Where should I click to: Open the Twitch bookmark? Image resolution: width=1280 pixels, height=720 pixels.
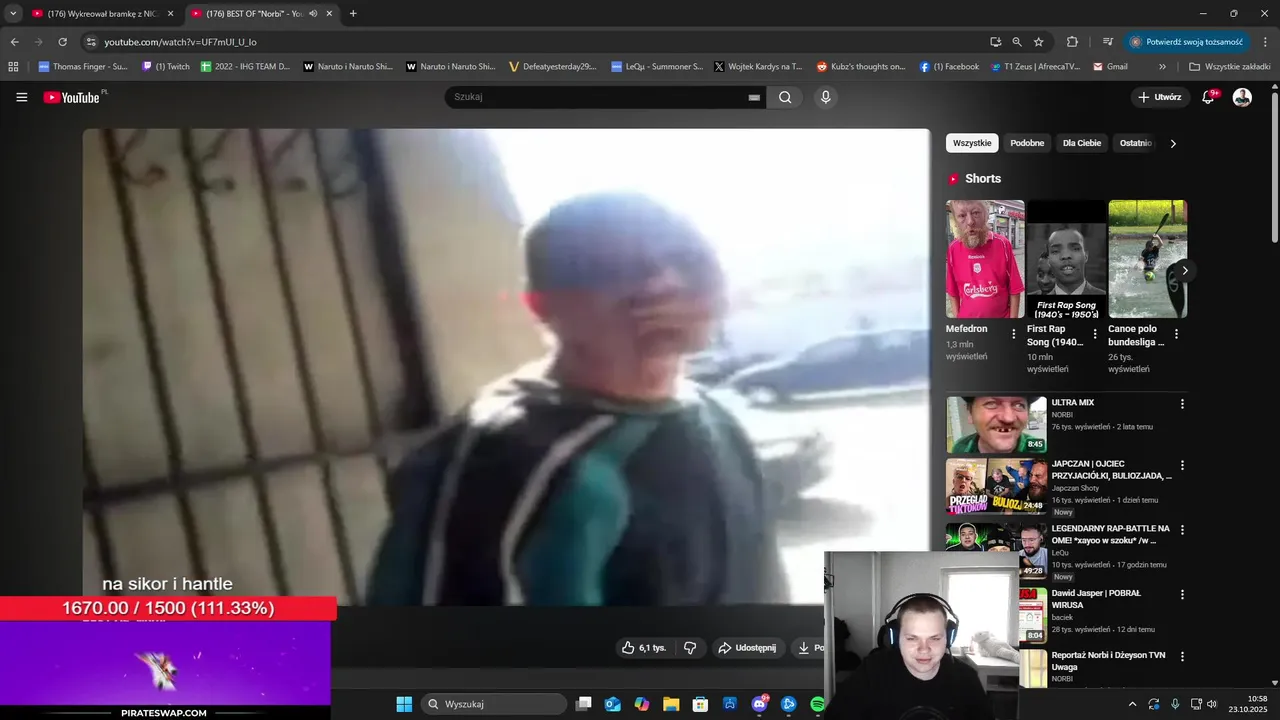tap(166, 67)
